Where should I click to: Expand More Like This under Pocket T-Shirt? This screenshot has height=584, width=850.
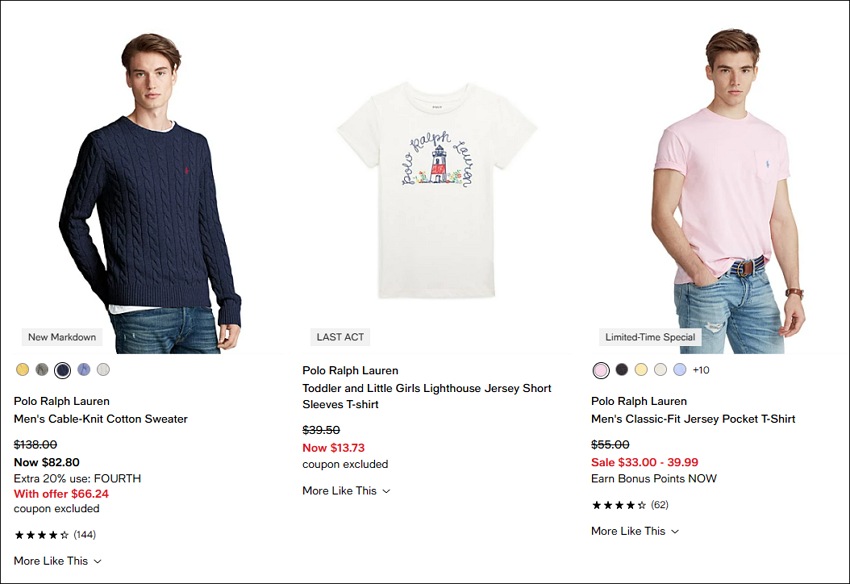tap(635, 531)
